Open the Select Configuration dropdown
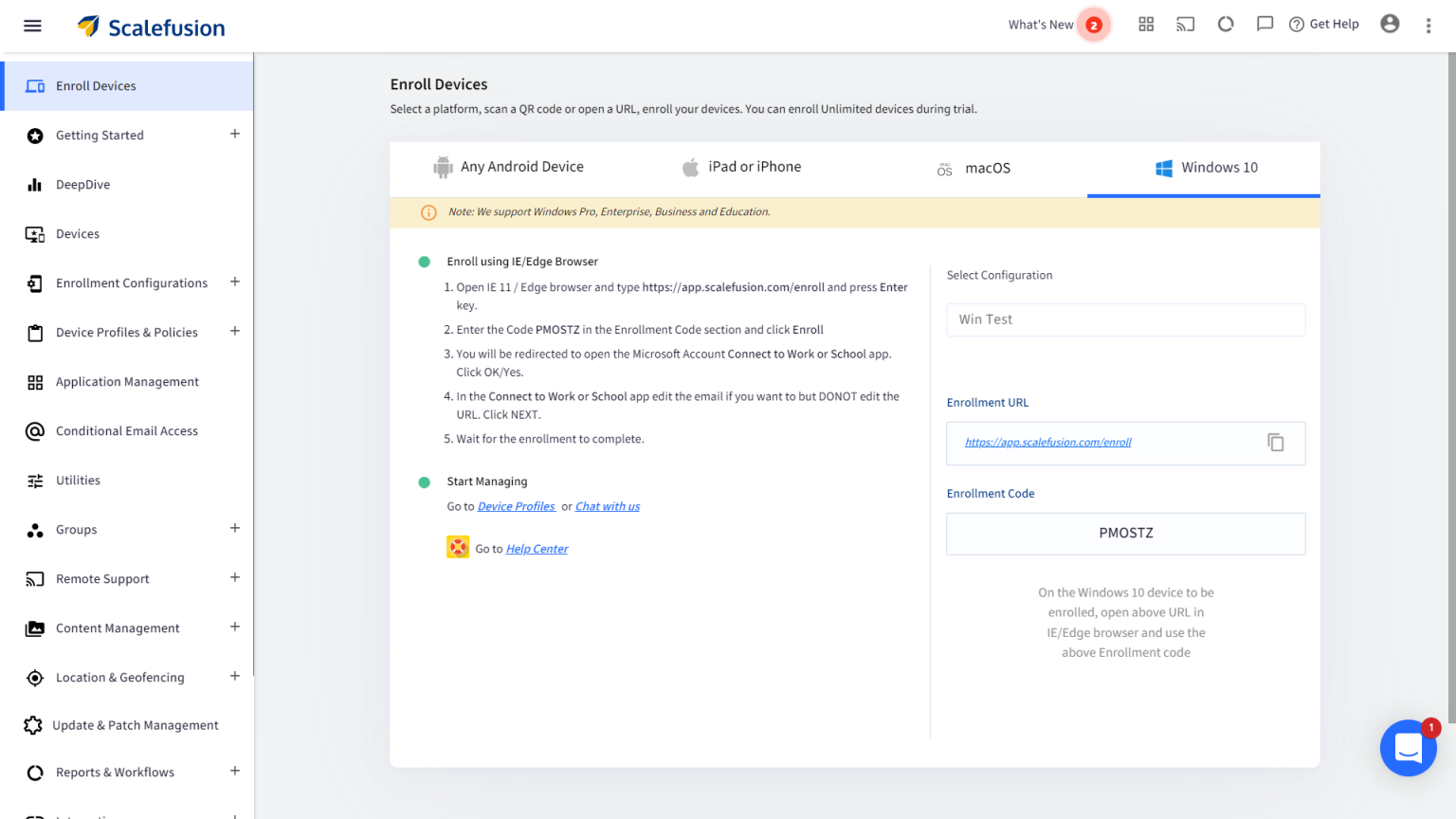 pyautogui.click(x=1125, y=319)
